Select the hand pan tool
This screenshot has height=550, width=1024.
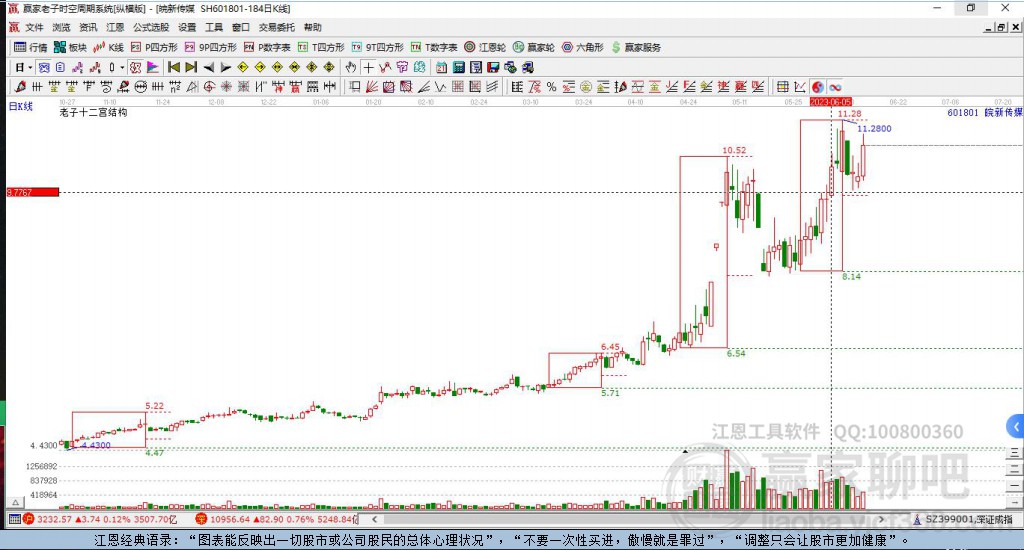tap(351, 67)
